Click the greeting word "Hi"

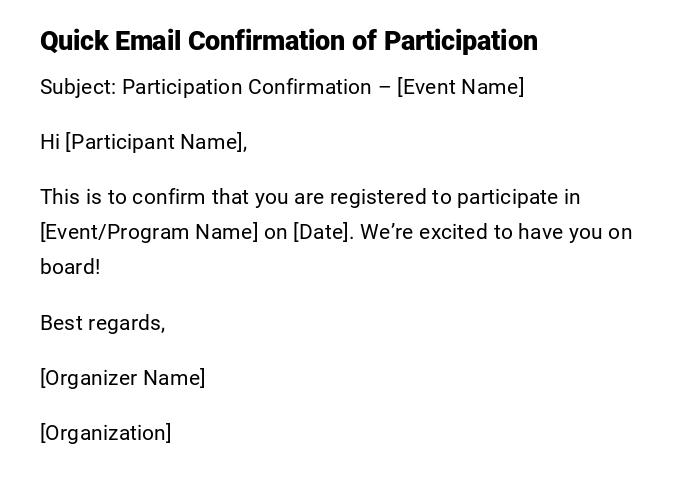coord(50,142)
